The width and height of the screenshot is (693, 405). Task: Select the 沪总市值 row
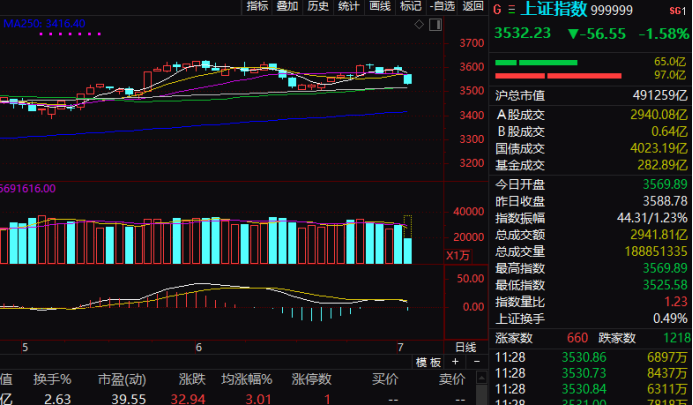(x=591, y=96)
